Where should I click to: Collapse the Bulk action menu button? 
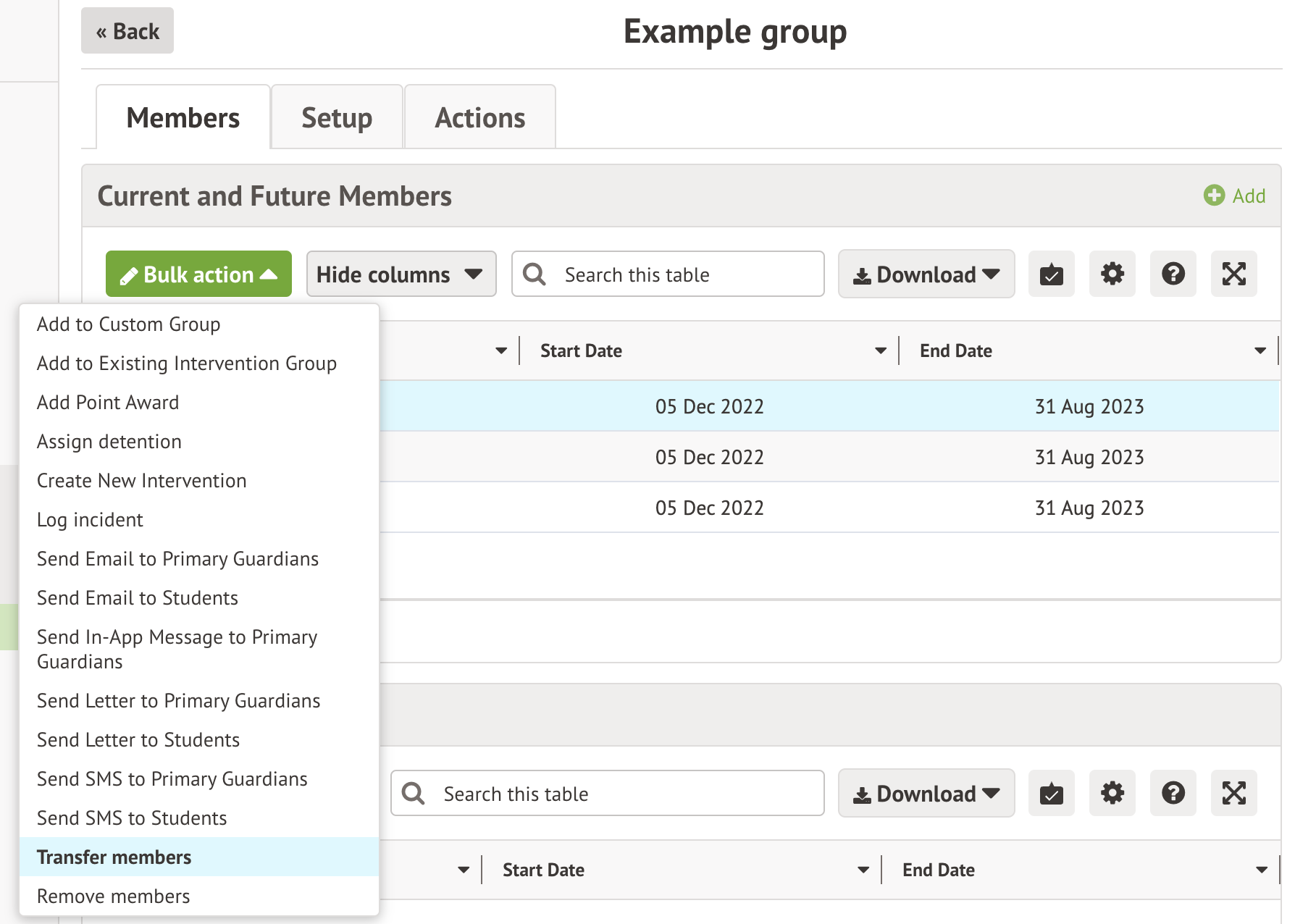click(198, 274)
